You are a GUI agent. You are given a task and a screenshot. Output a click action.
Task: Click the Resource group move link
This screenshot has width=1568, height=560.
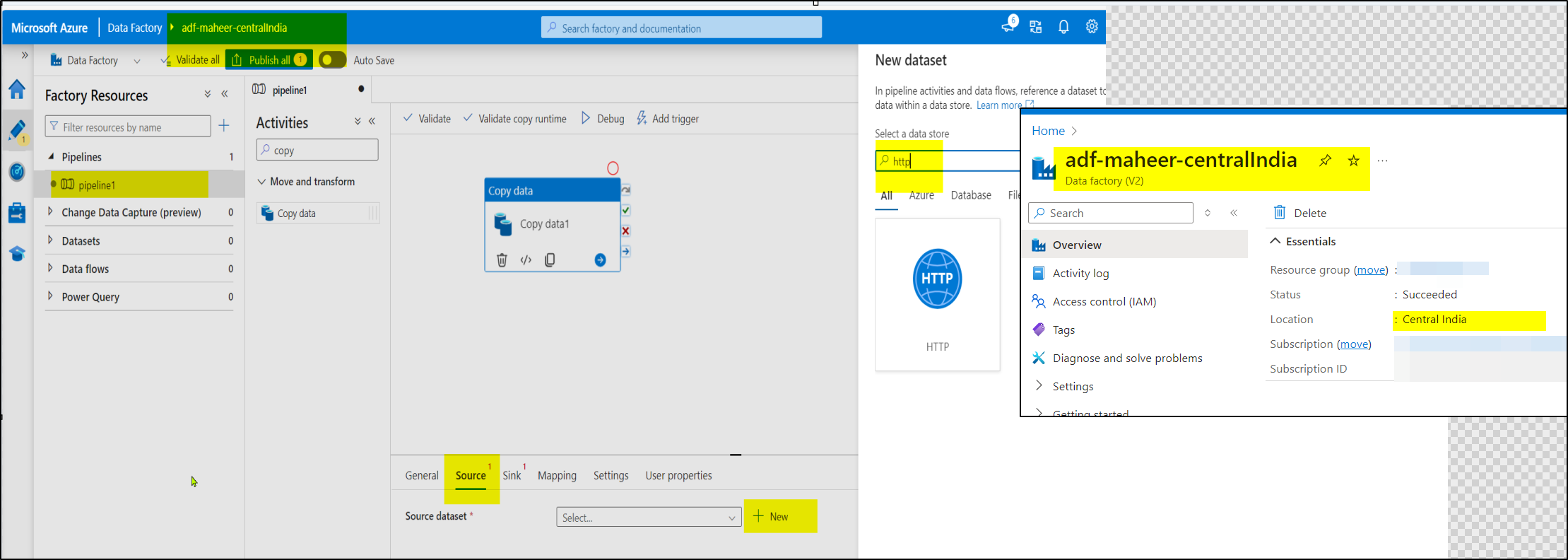point(1371,269)
